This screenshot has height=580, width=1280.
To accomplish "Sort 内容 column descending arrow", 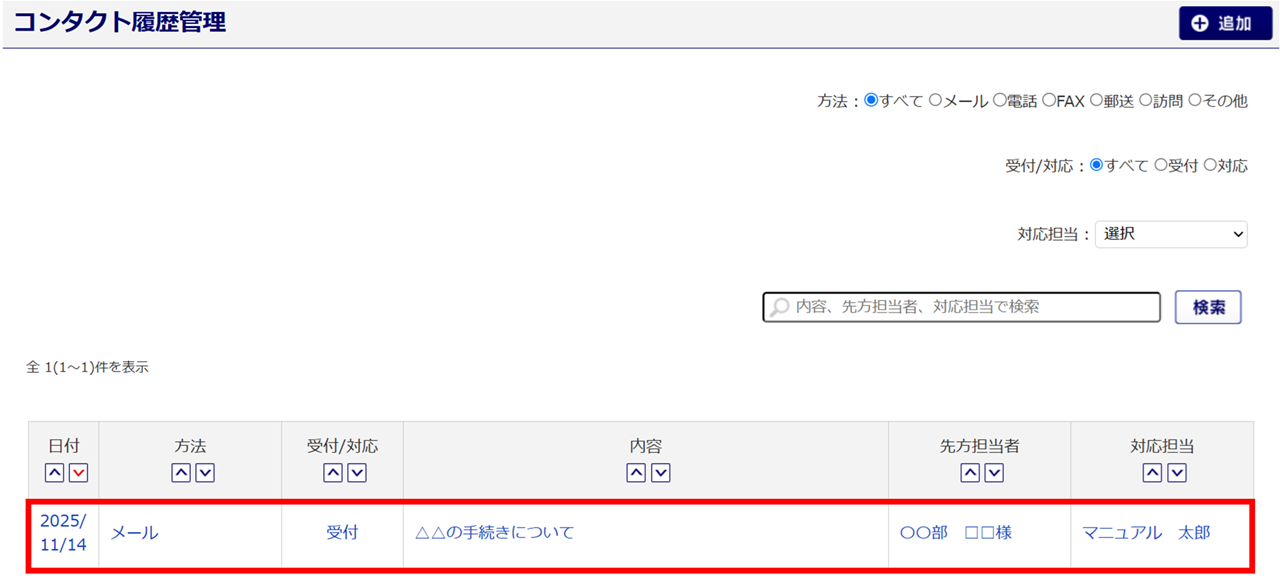I will (660, 473).
